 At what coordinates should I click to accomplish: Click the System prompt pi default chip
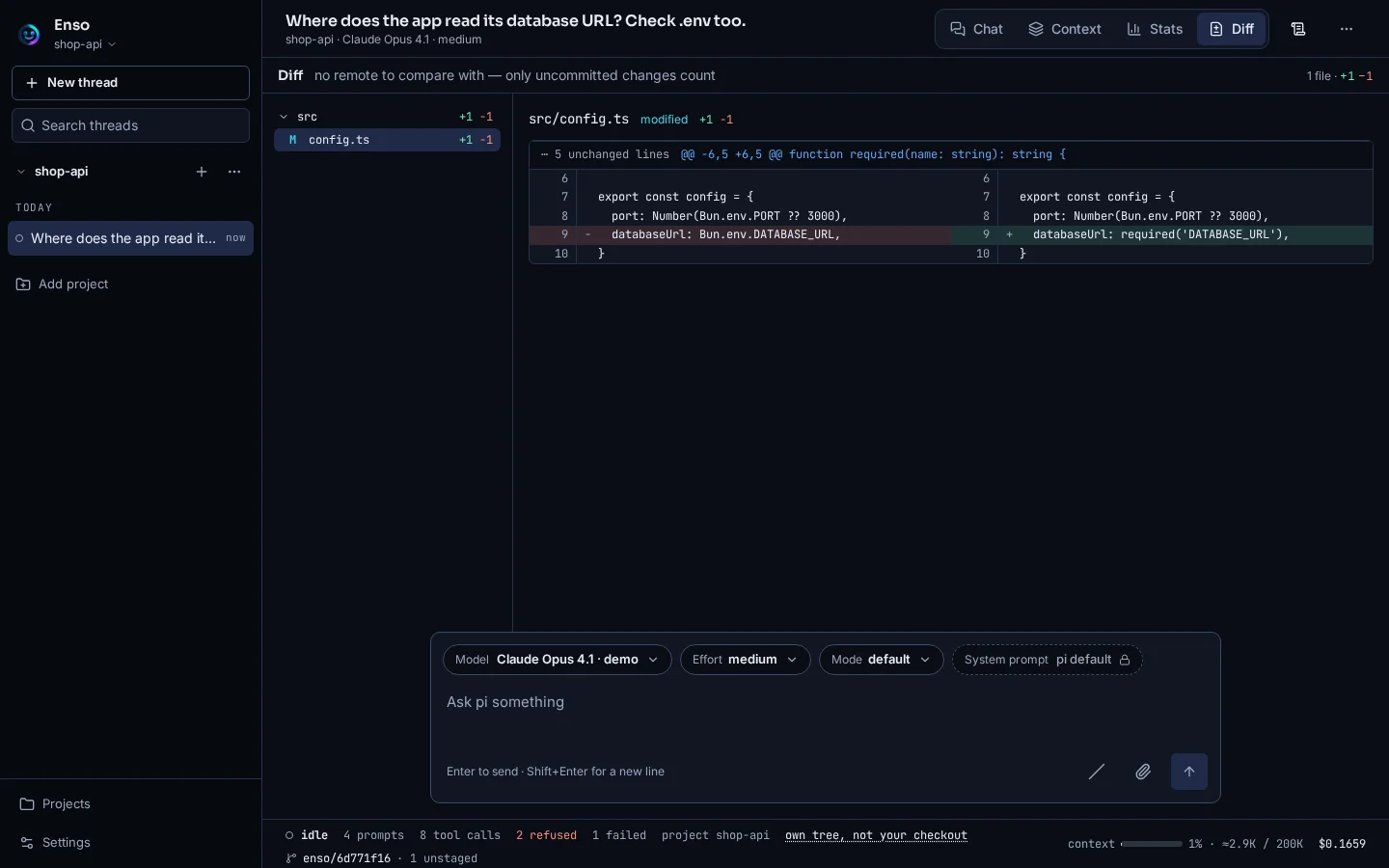point(1047,660)
